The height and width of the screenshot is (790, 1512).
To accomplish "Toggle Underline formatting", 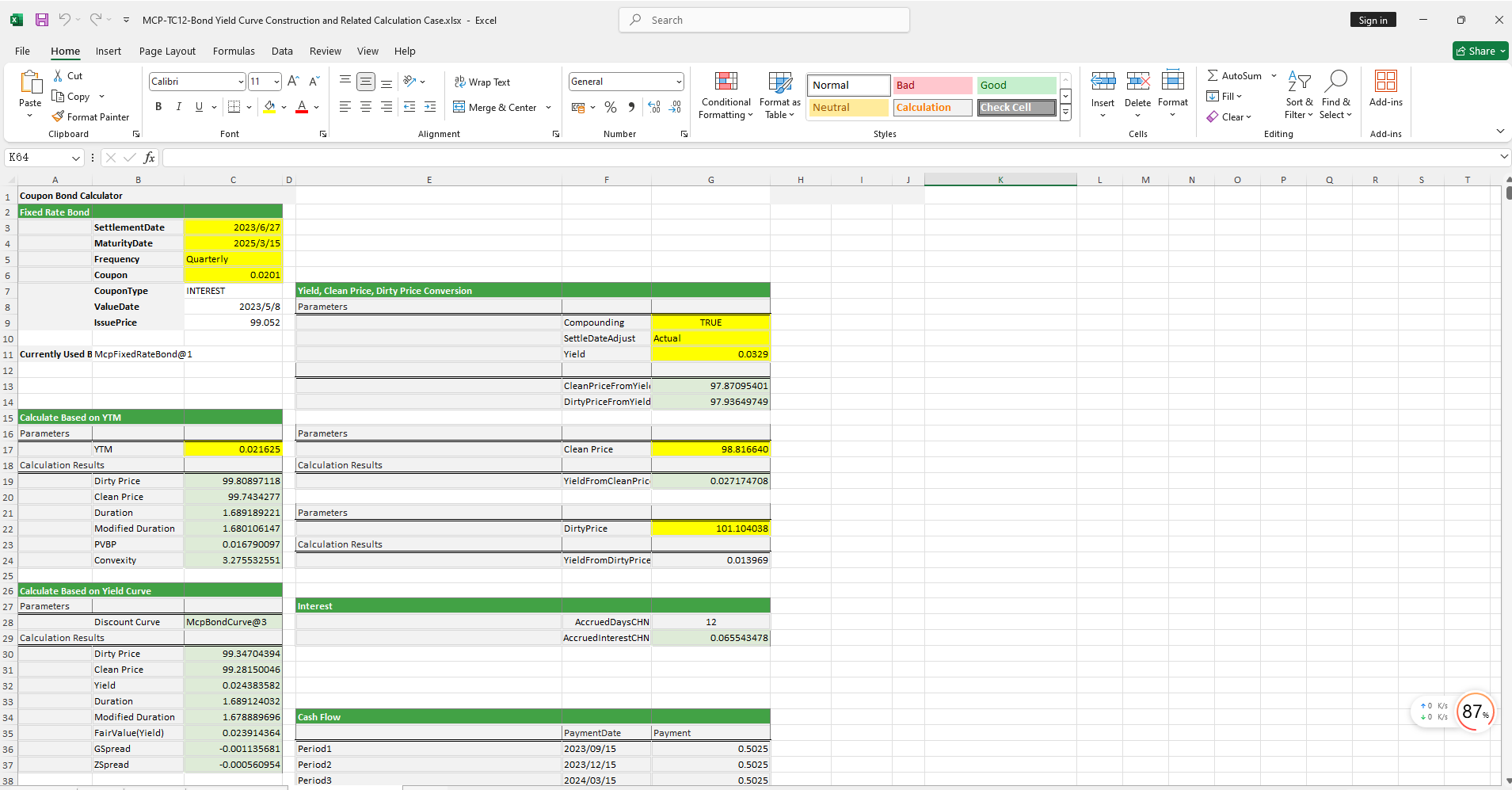I will coord(199,106).
